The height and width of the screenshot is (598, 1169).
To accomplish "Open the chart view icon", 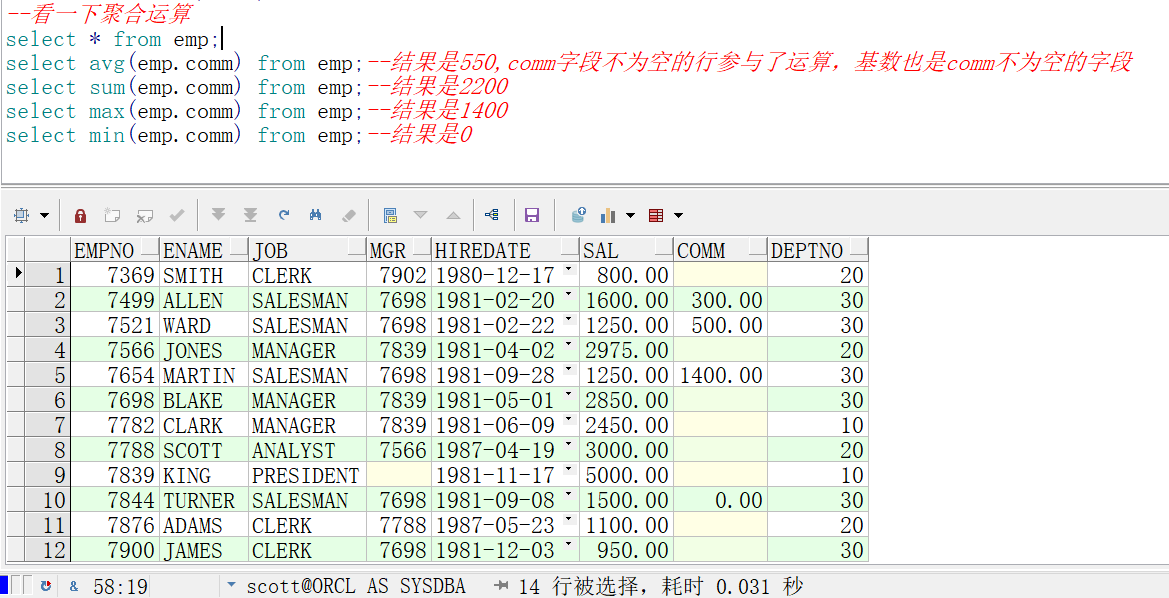I will pyautogui.click(x=608, y=214).
